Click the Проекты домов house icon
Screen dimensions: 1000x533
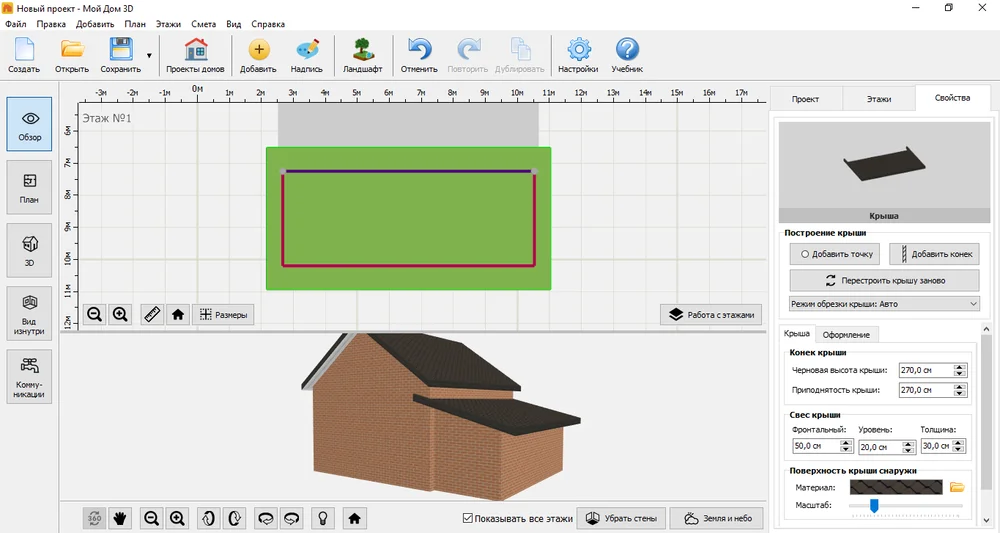(195, 55)
